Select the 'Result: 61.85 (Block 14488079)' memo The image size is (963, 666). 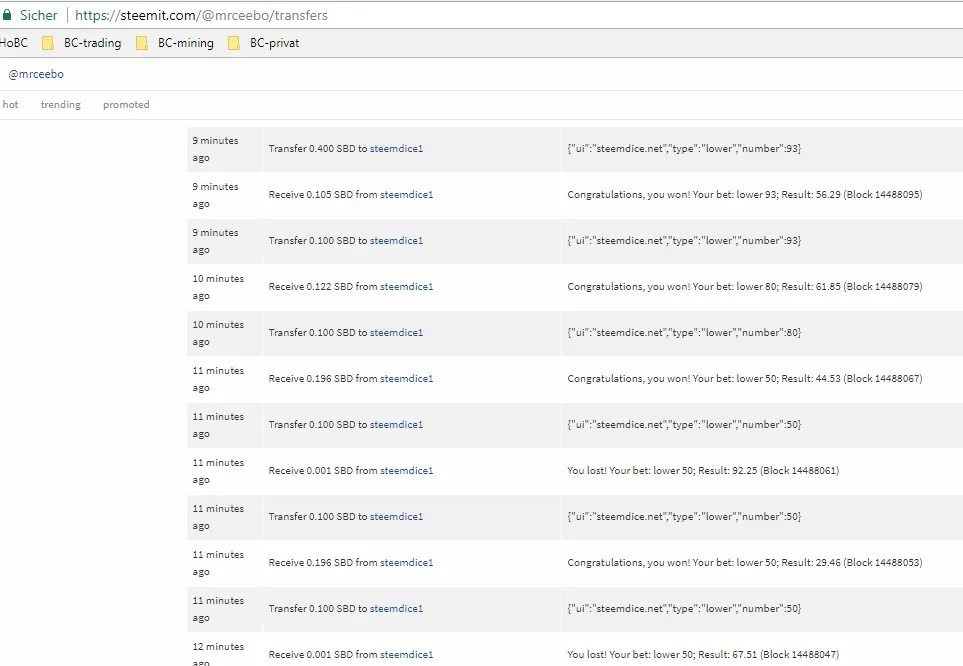(745, 287)
